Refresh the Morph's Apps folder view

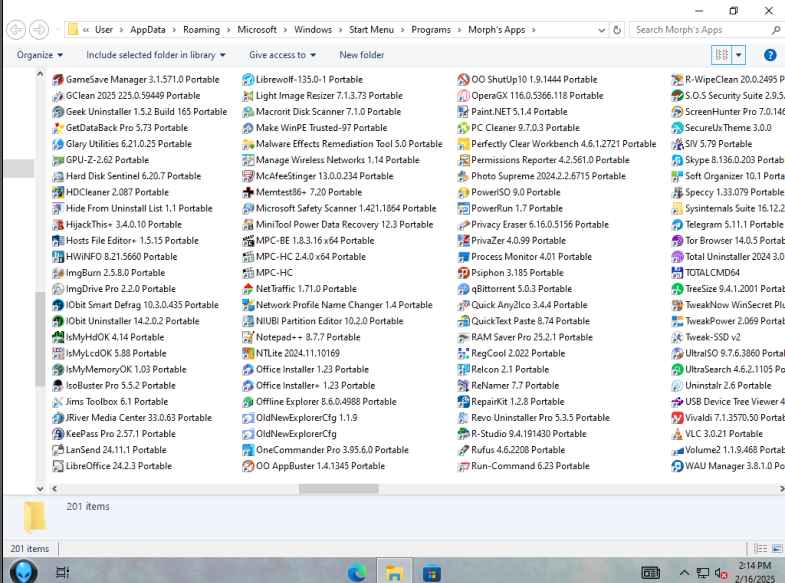click(617, 31)
